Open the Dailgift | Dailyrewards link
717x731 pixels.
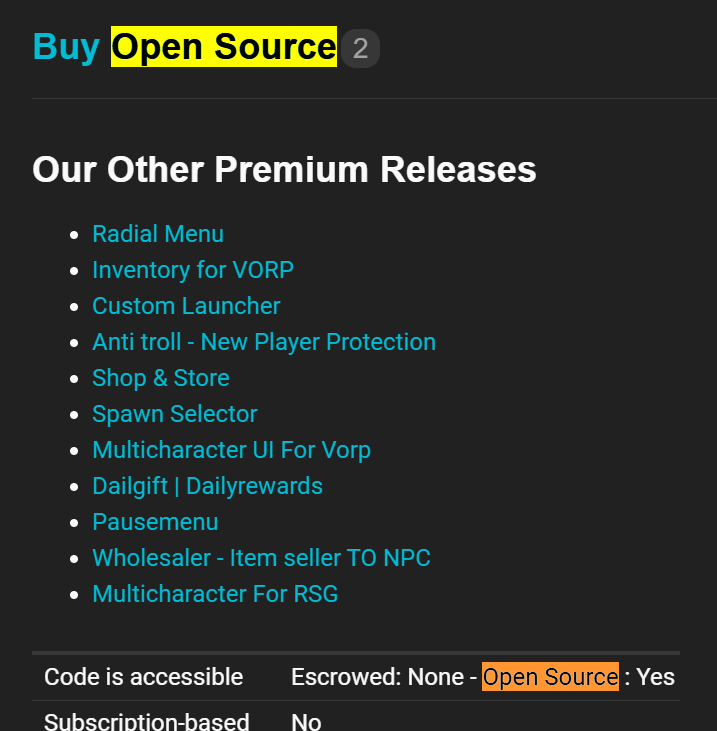pyautogui.click(x=207, y=486)
